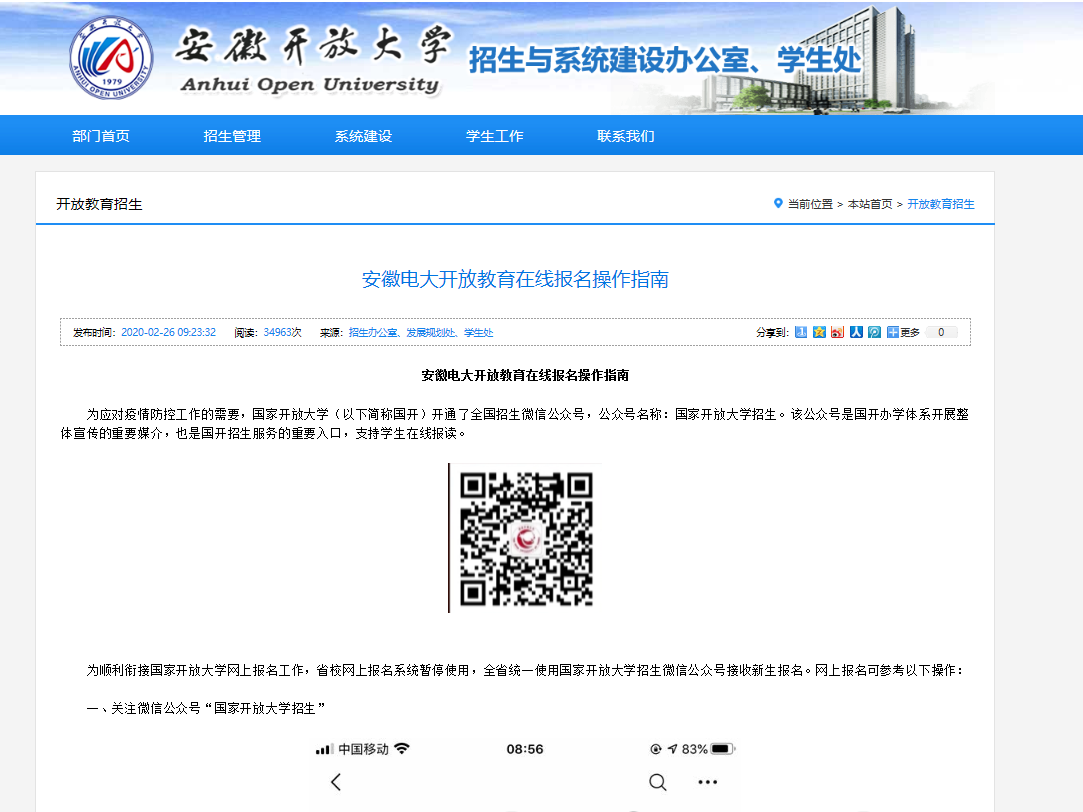Viewport: 1083px width, 812px height.
Task: Click the read count 34963次
Action: 282,332
